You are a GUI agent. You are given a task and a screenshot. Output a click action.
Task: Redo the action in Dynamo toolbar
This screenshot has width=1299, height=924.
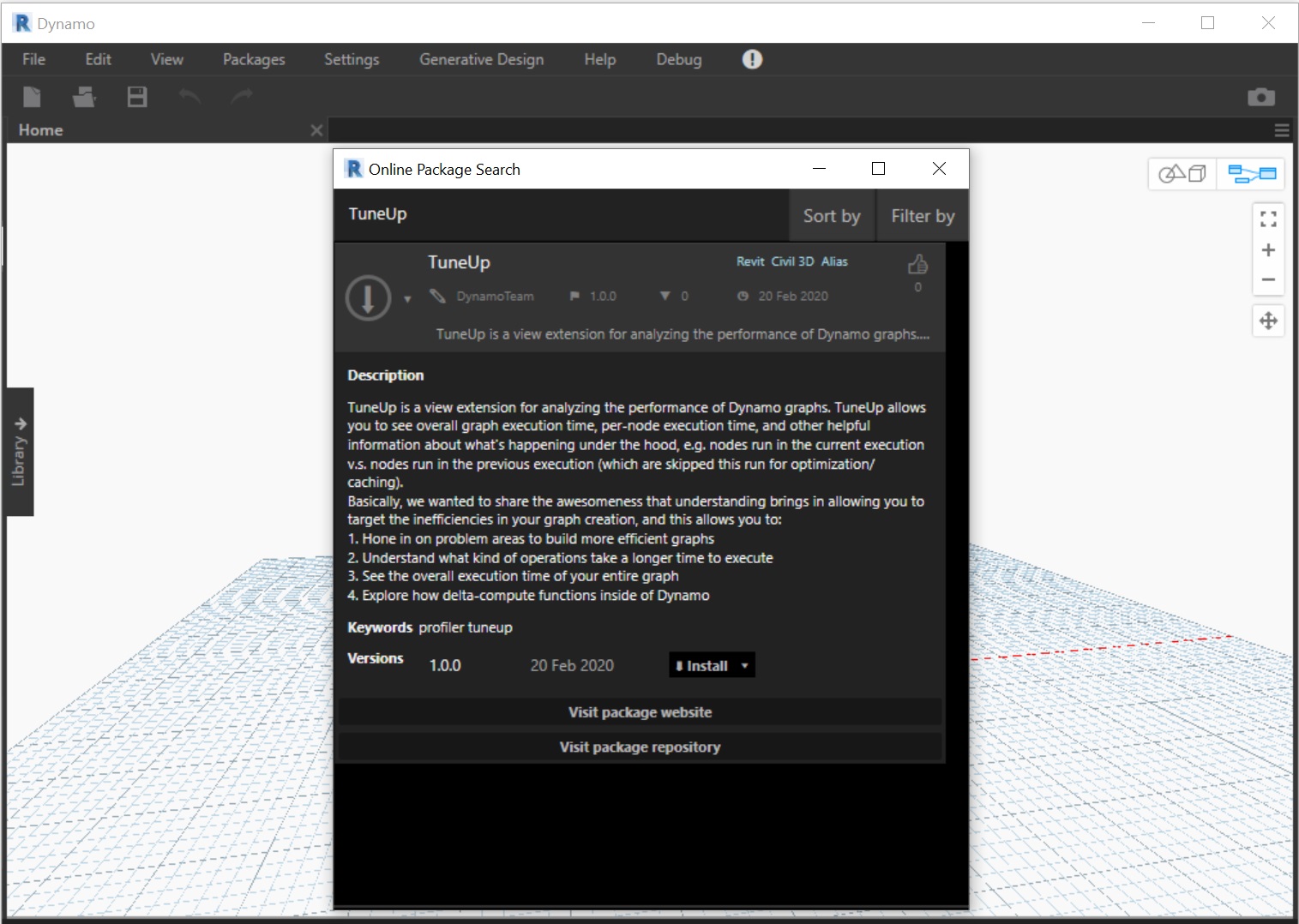point(242,97)
